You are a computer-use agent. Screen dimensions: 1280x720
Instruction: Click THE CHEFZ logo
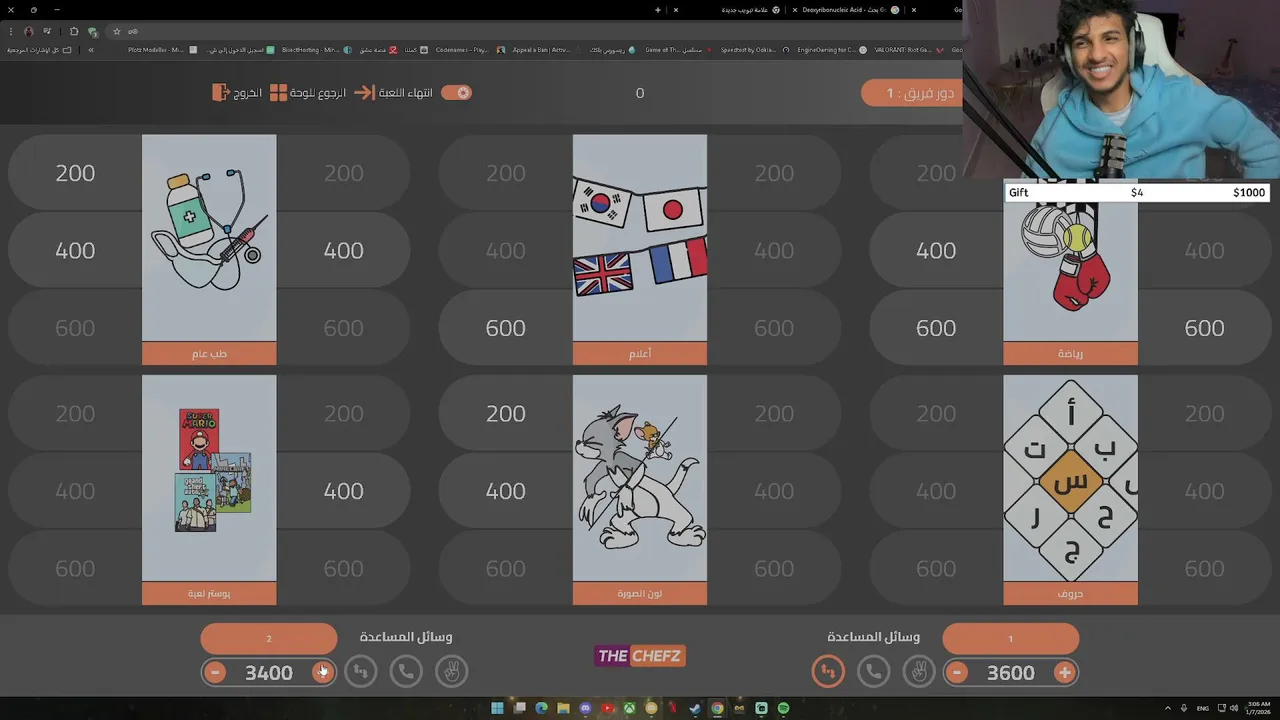(x=640, y=656)
